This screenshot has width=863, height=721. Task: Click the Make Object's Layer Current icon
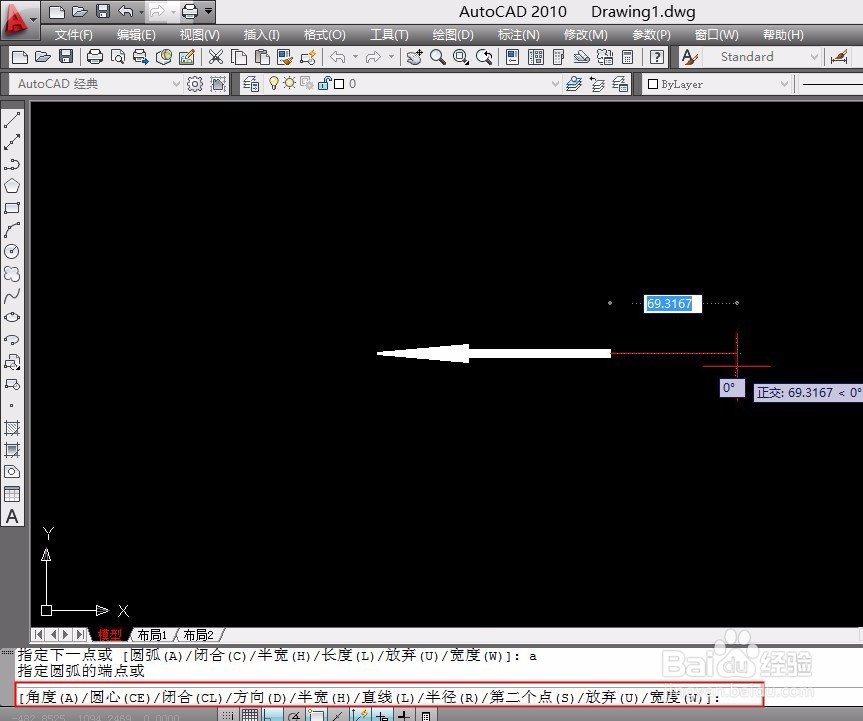pos(573,84)
